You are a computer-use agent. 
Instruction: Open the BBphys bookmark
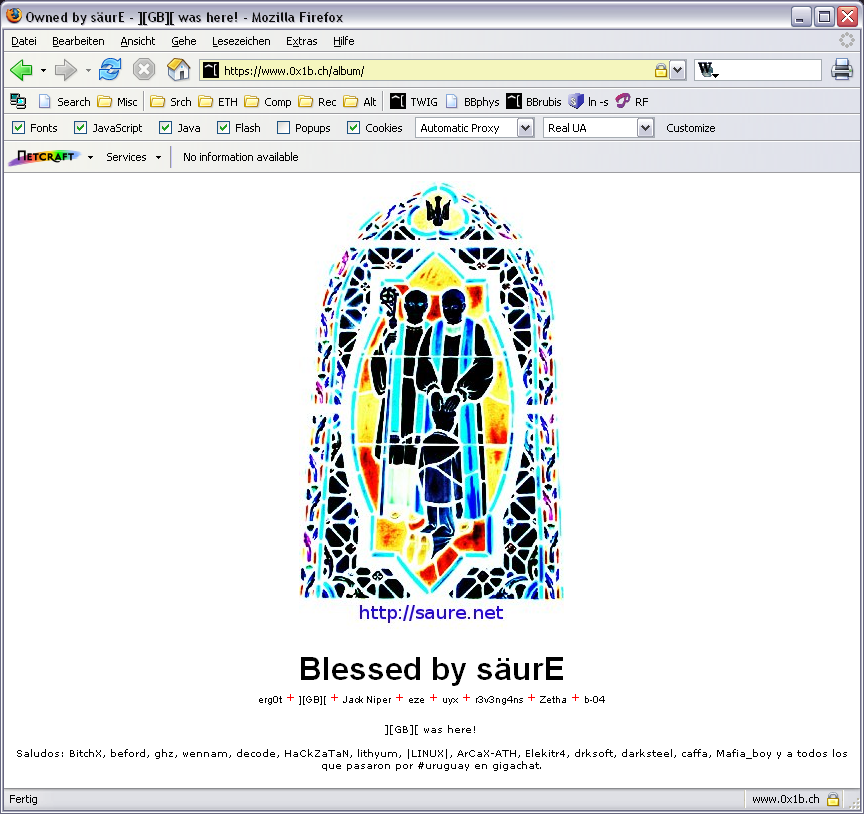(x=473, y=101)
